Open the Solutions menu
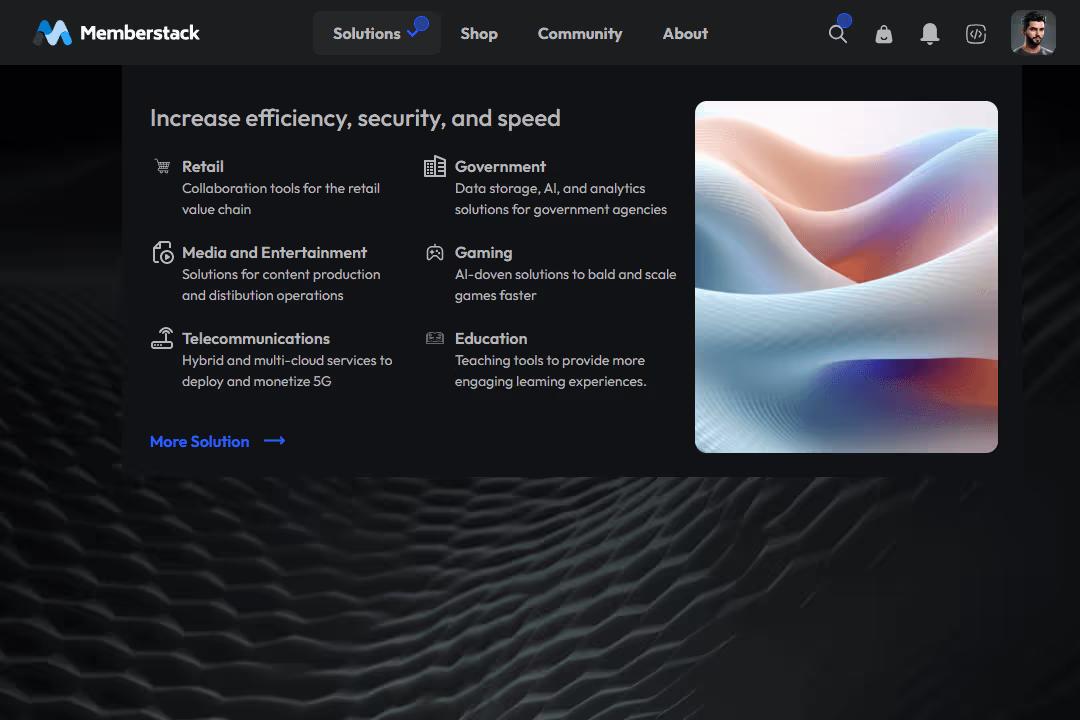1080x720 pixels. (376, 33)
